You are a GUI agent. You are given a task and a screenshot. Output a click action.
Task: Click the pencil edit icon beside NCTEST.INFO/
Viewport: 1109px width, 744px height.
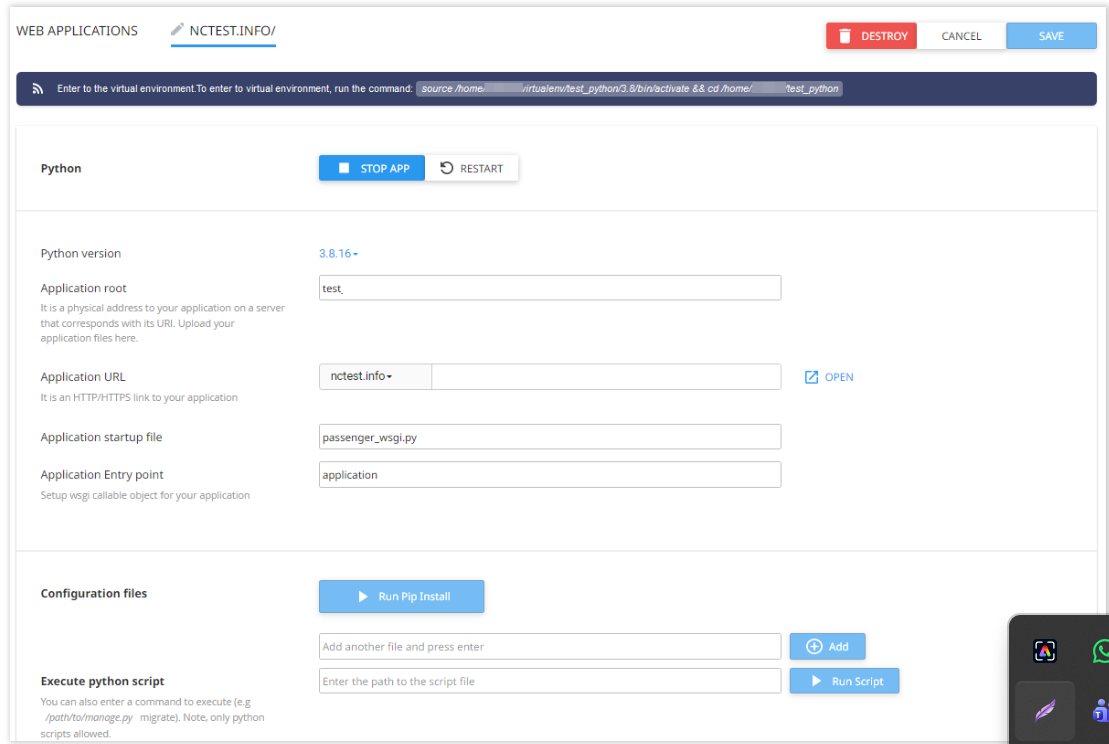pyautogui.click(x=177, y=29)
